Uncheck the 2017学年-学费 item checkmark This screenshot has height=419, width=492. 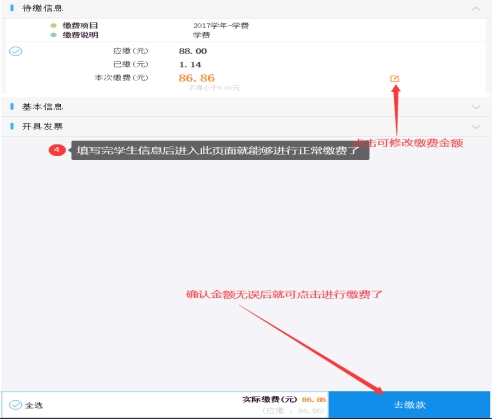tap(15, 51)
